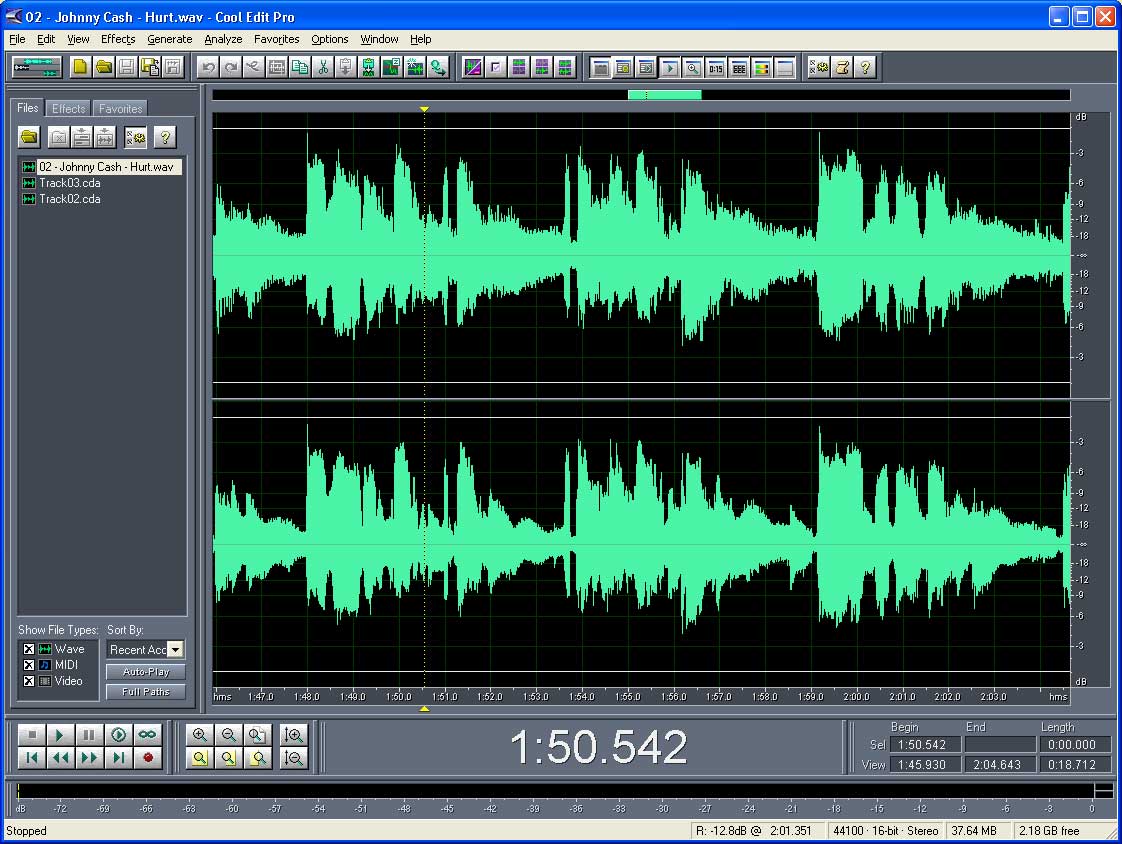Zoom out vertically with the minus magnifier
The image size is (1122, 844).
tap(293, 758)
